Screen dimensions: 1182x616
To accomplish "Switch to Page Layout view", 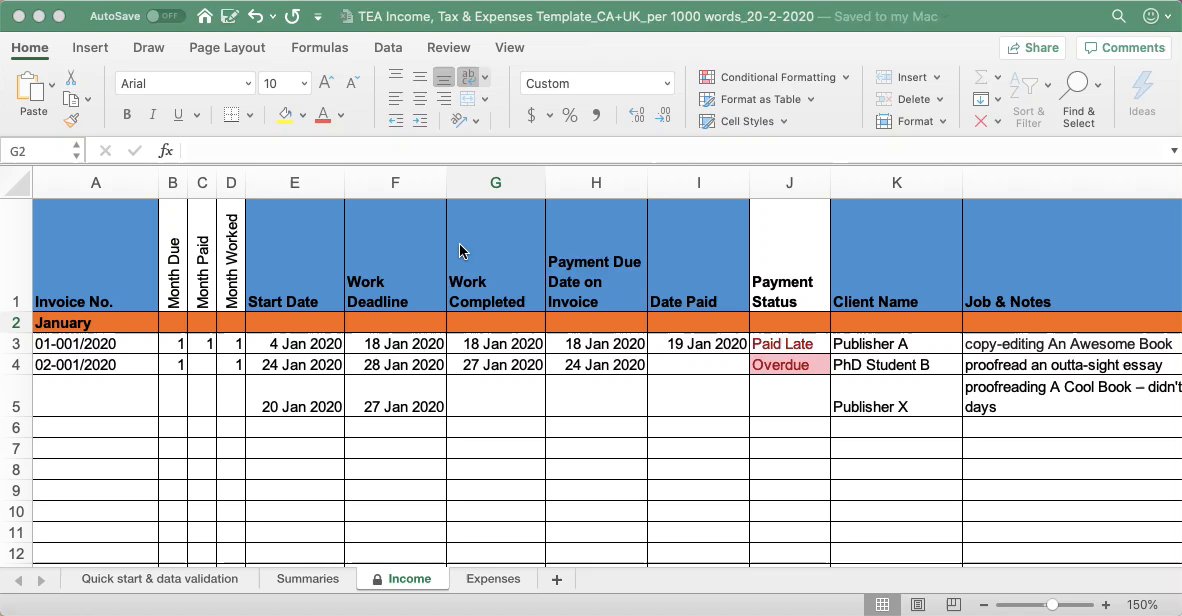I will pyautogui.click(x=917, y=605).
